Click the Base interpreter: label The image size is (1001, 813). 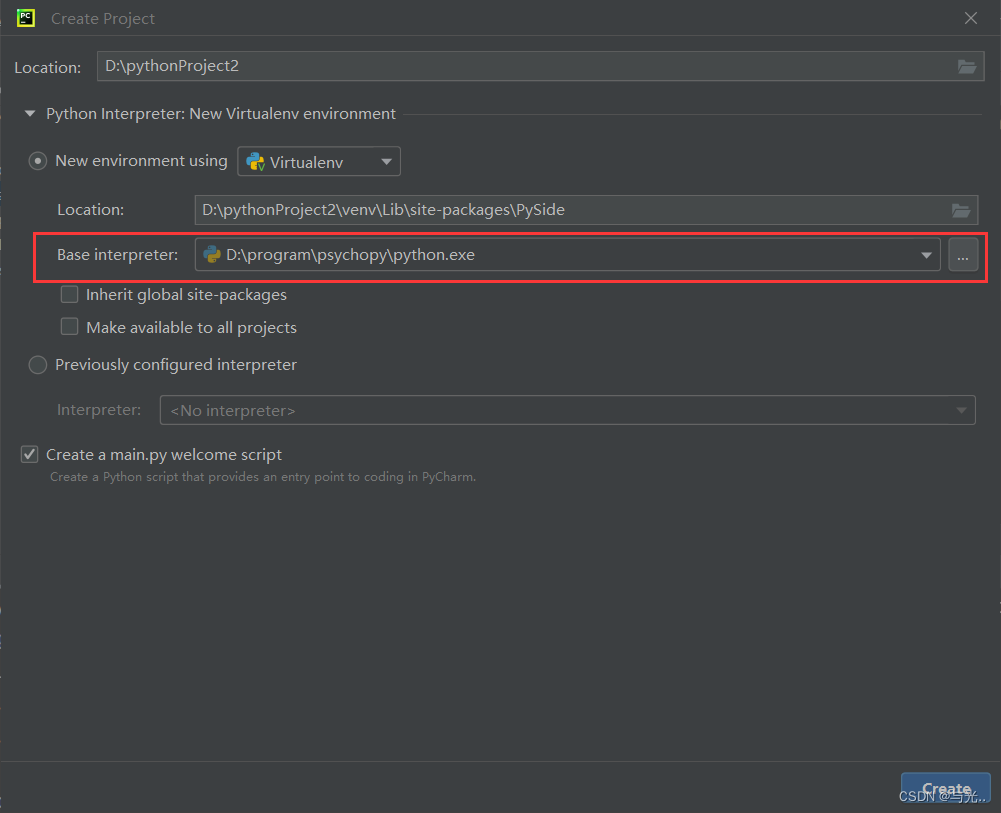[x=117, y=255]
